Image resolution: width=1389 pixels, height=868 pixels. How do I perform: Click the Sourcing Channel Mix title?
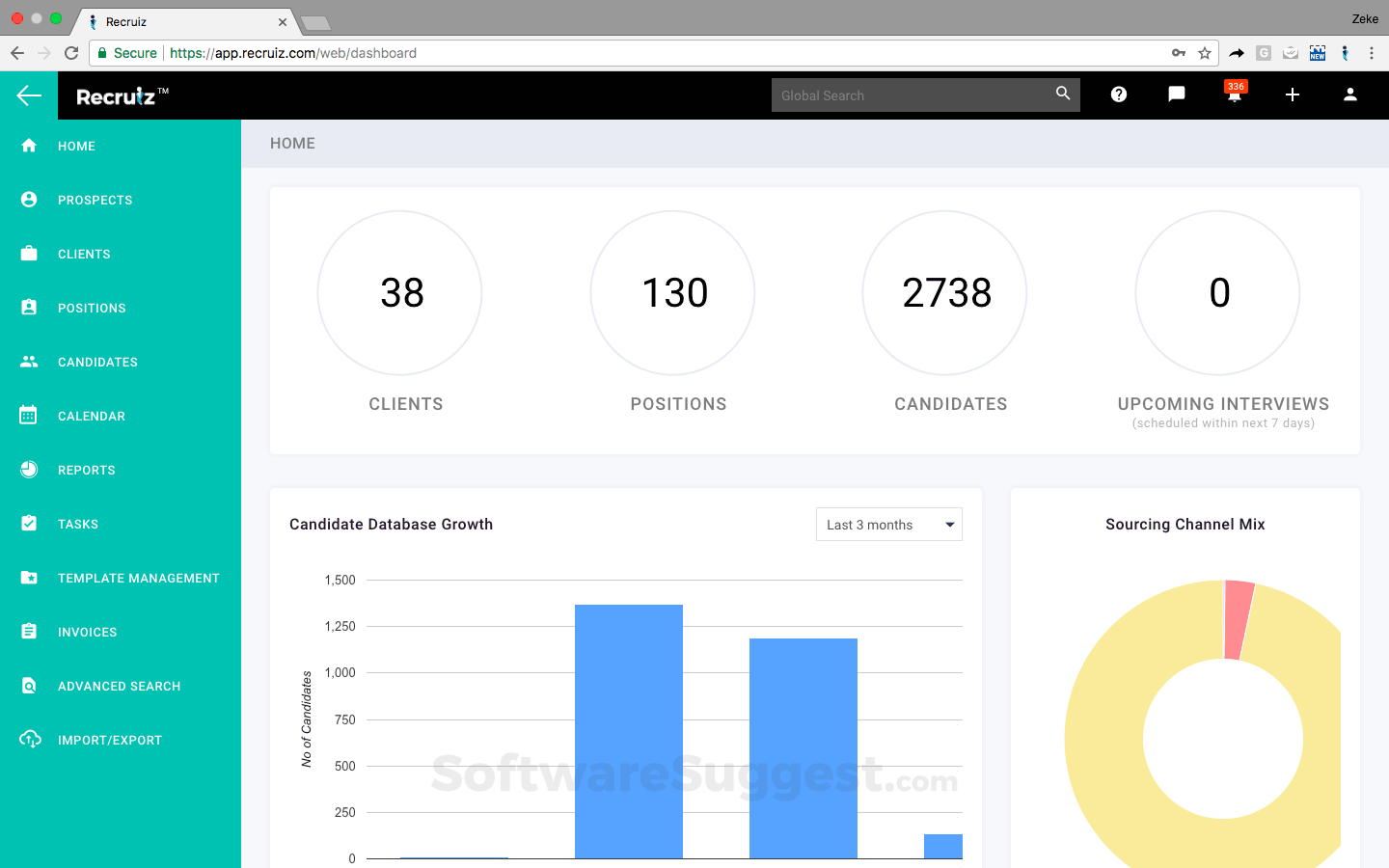pyautogui.click(x=1185, y=525)
